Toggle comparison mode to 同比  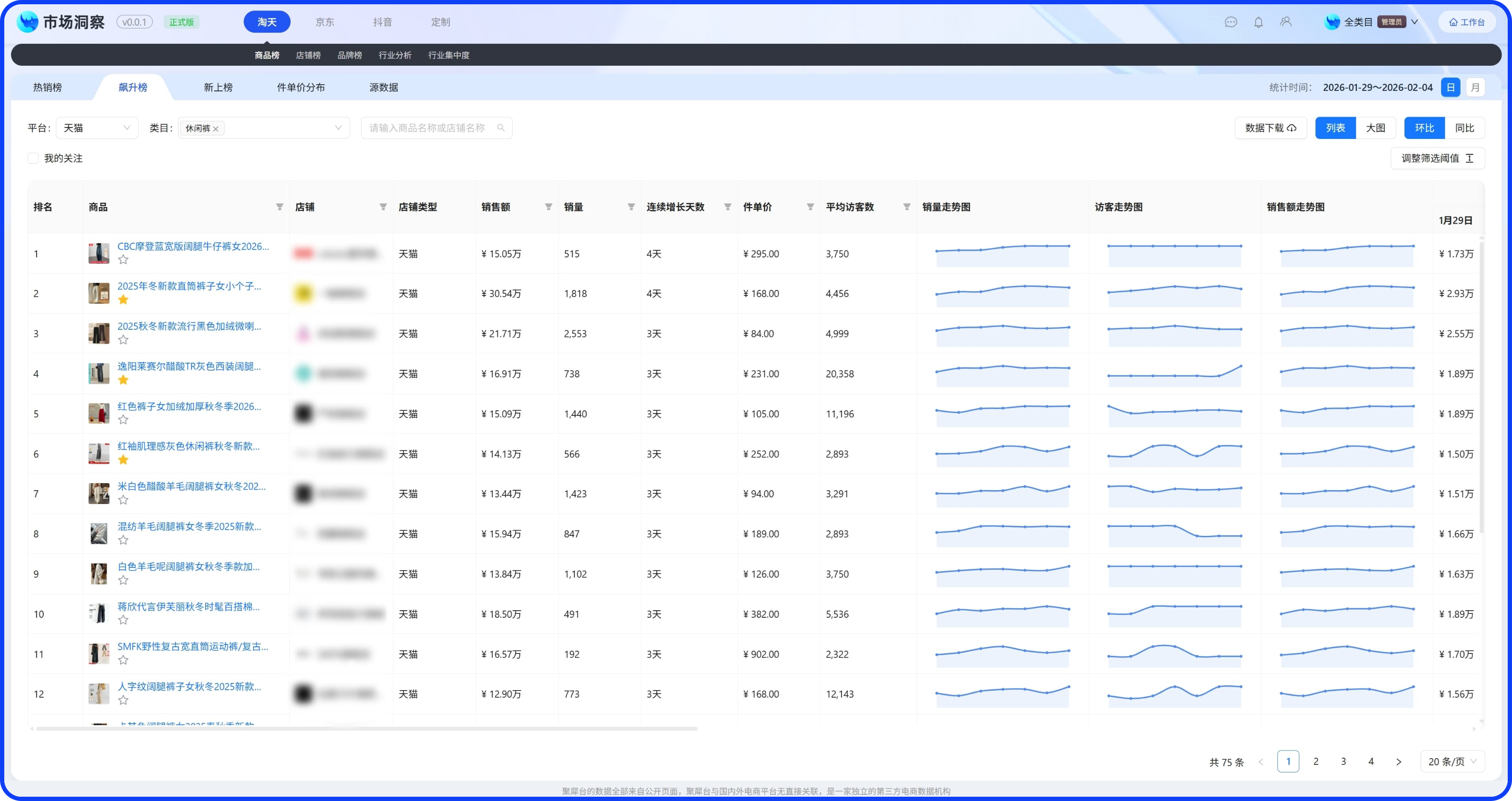(x=1464, y=128)
